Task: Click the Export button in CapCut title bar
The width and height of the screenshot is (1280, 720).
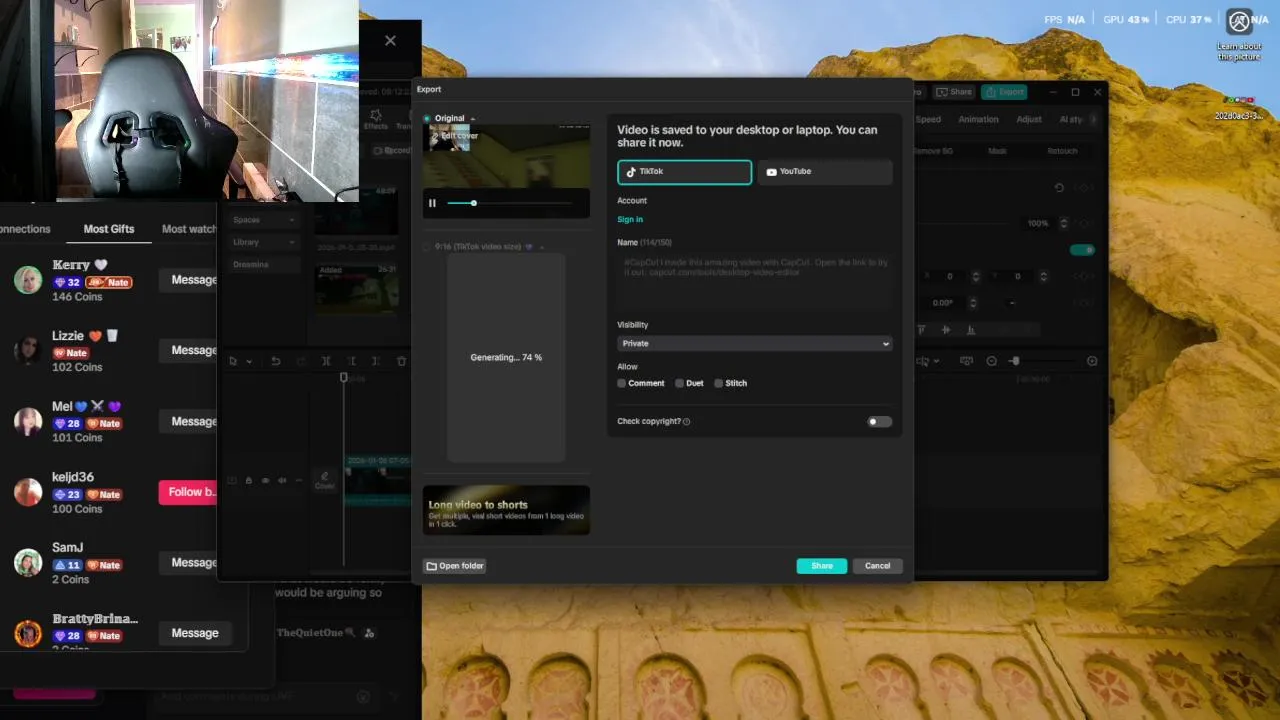Action: (x=1003, y=92)
